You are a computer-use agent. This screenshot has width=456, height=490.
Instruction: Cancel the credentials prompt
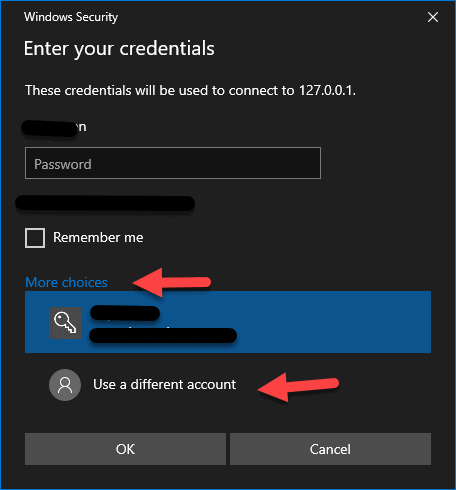pyautogui.click(x=330, y=449)
